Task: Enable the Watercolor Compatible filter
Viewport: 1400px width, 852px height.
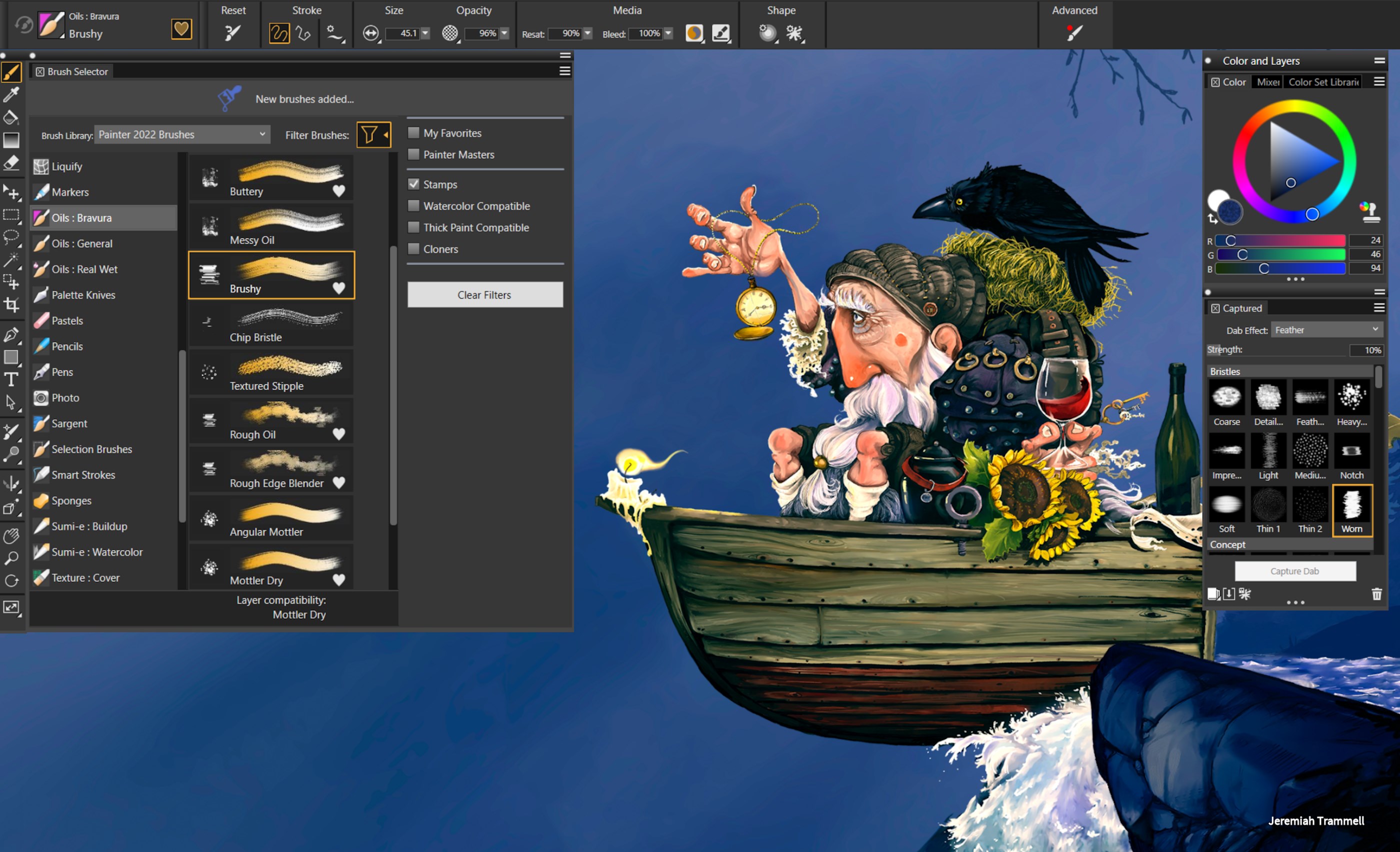Action: pyautogui.click(x=413, y=206)
